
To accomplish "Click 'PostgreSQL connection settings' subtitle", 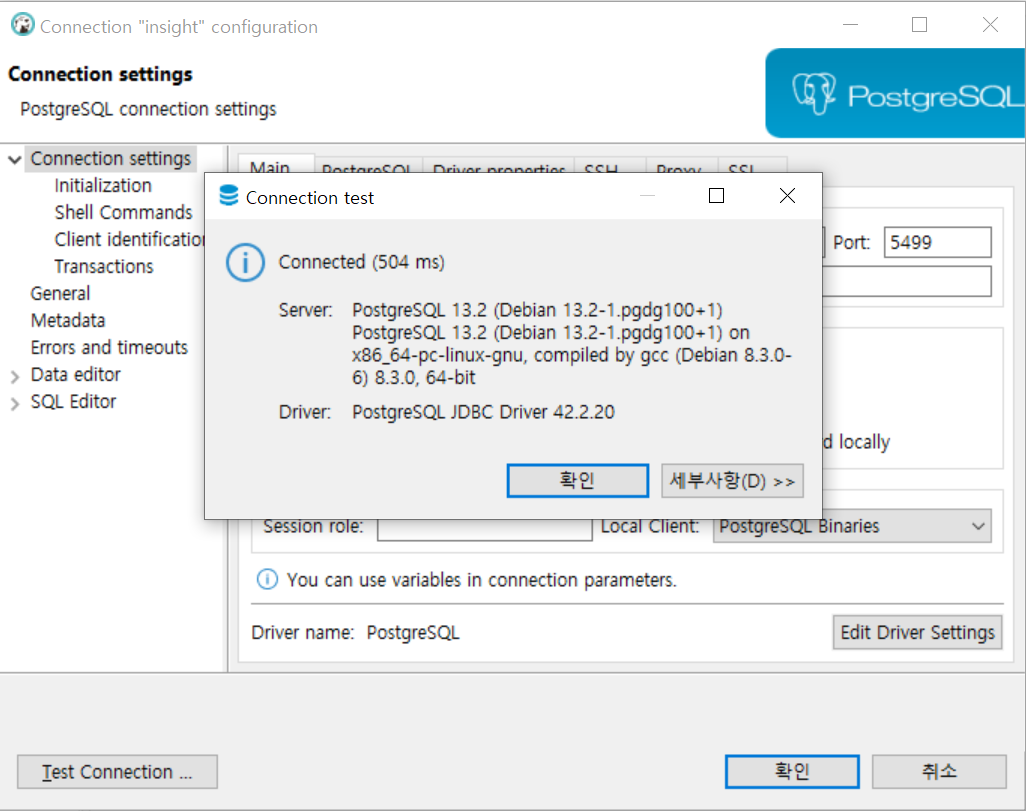I will coord(149,109).
